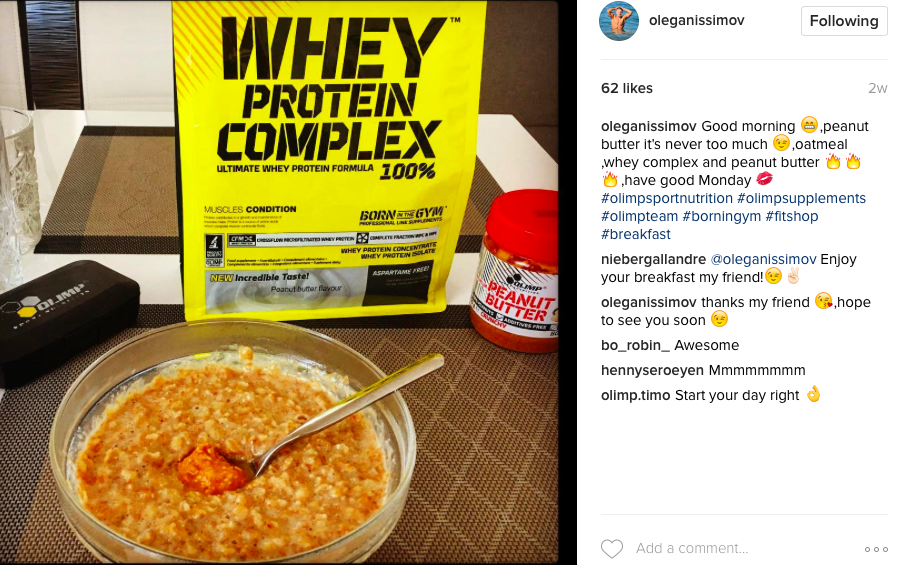Image resolution: width=908 pixels, height=565 pixels.
Task: Open the #olimpsportnutrition hashtag
Action: pos(667,198)
